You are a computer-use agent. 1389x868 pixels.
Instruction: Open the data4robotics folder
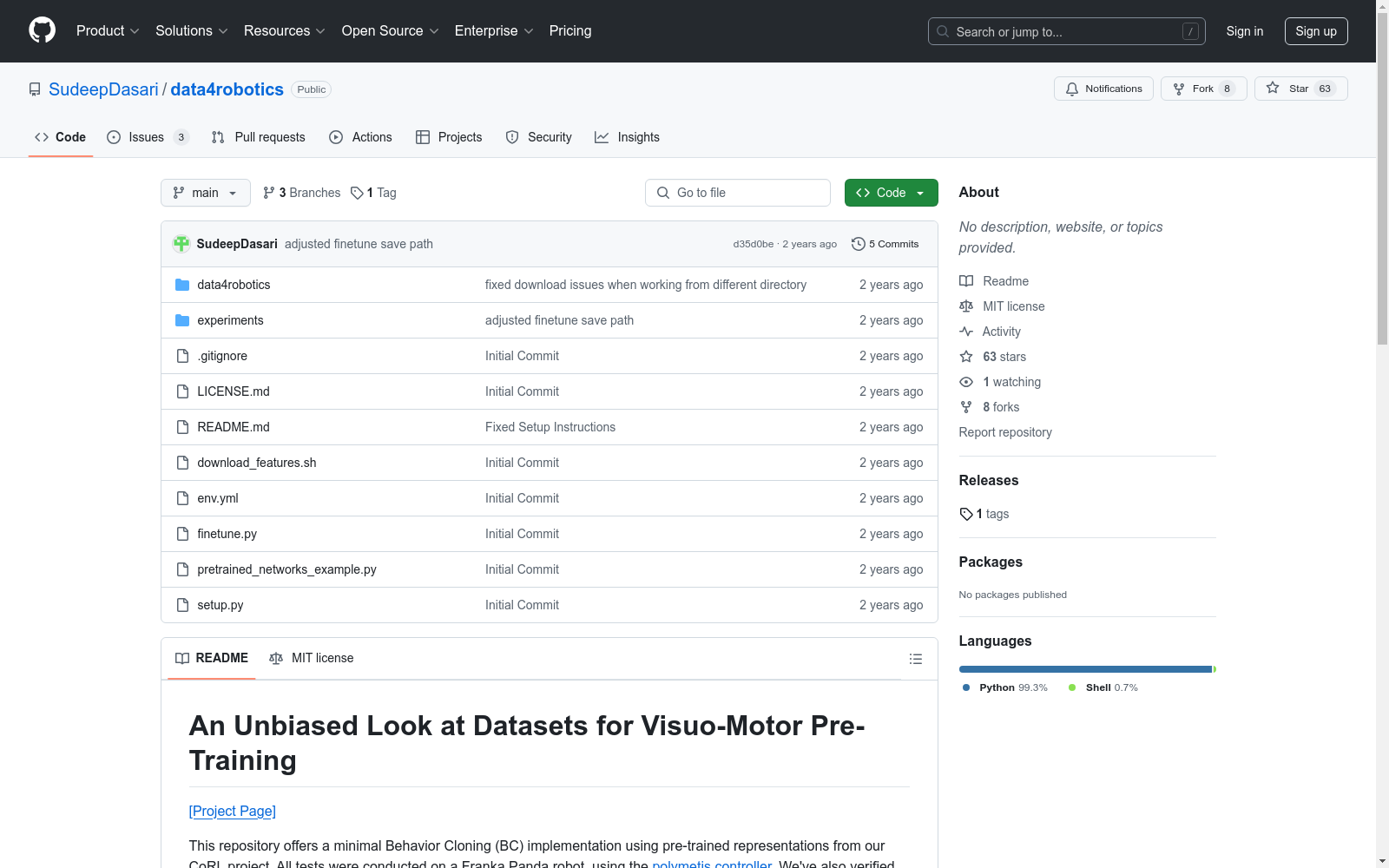(234, 285)
